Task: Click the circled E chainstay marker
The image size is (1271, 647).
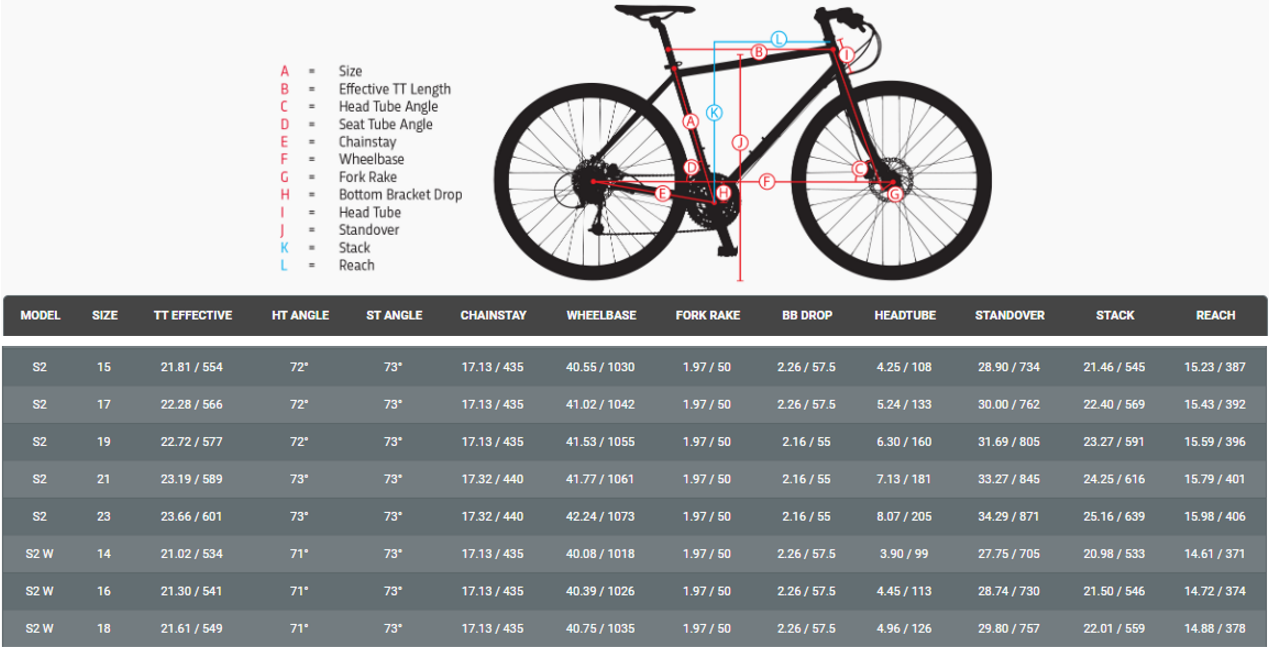Action: (662, 193)
